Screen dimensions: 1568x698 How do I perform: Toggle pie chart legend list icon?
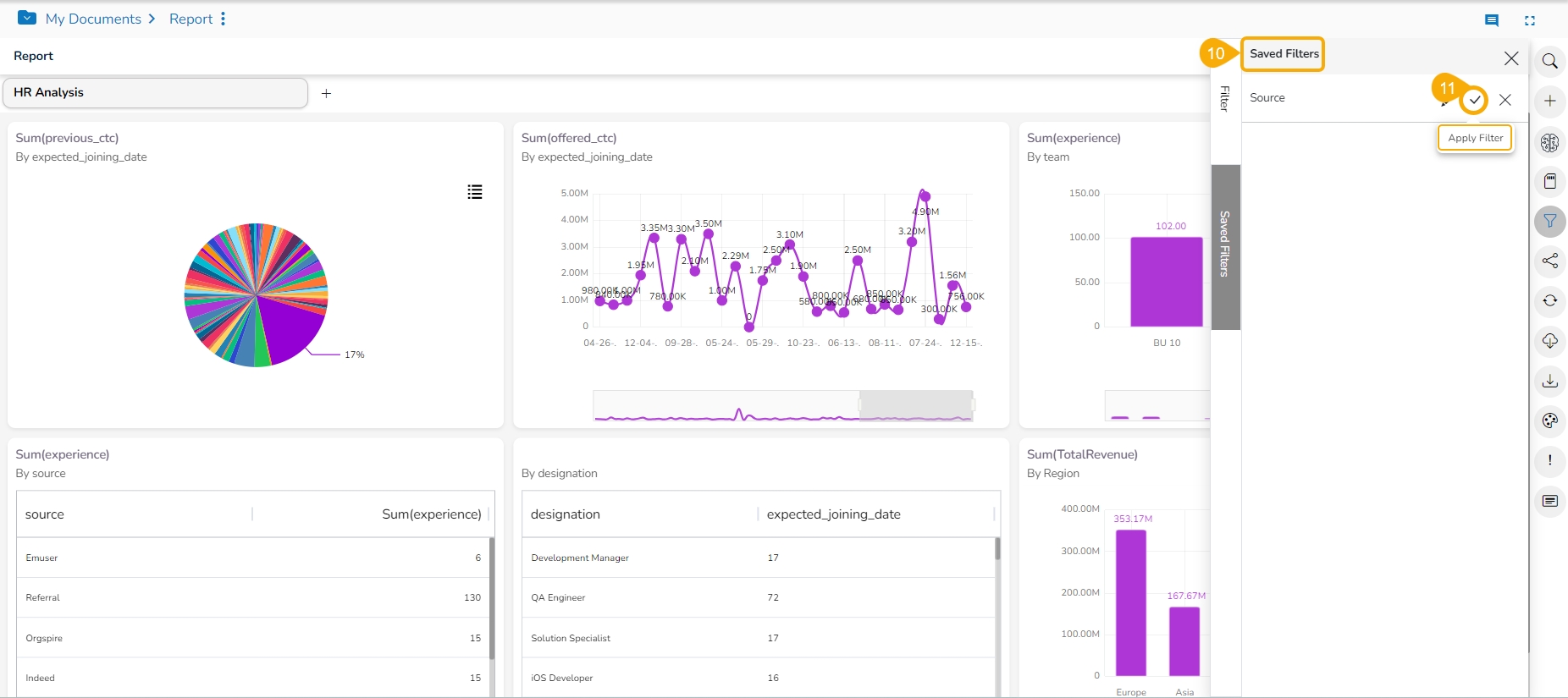tap(475, 192)
